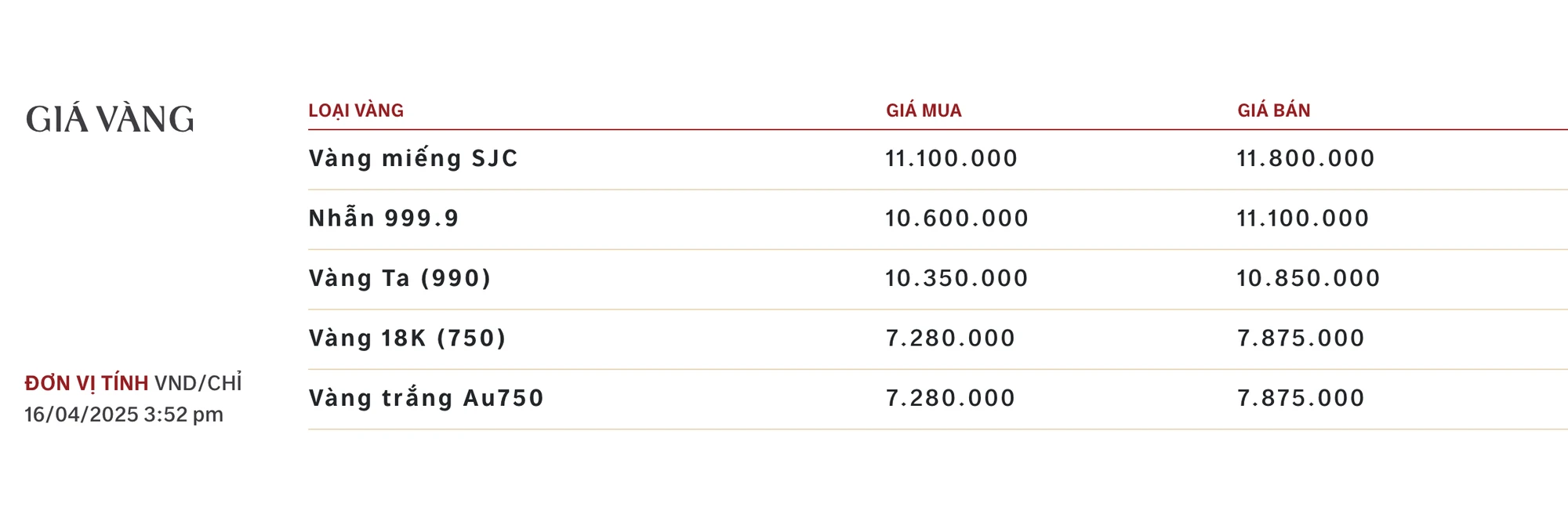
Task: Click the Vàng trắng Au750 row label
Action: coord(426,398)
